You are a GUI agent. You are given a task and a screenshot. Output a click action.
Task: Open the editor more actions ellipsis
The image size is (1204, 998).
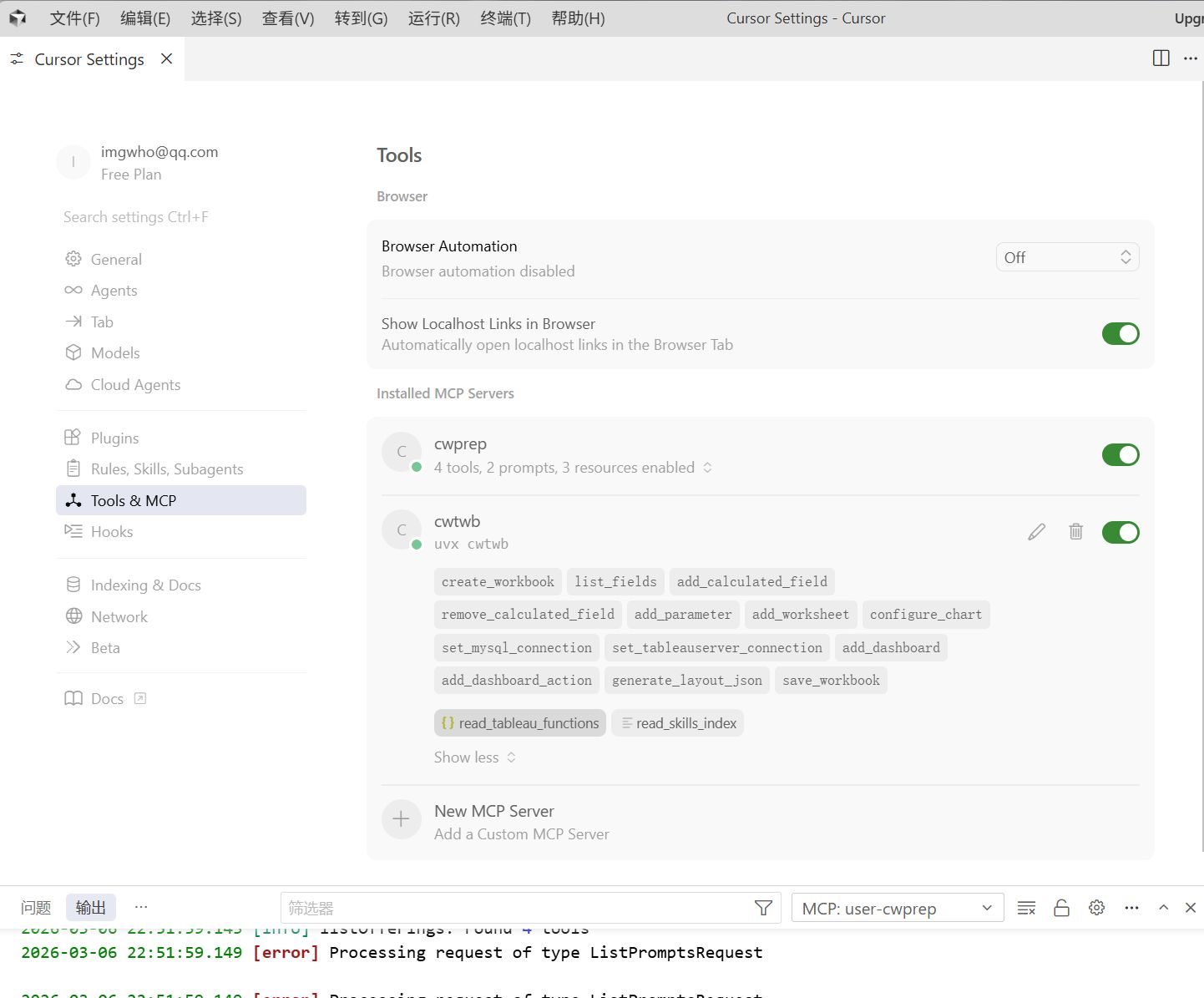tap(1191, 58)
